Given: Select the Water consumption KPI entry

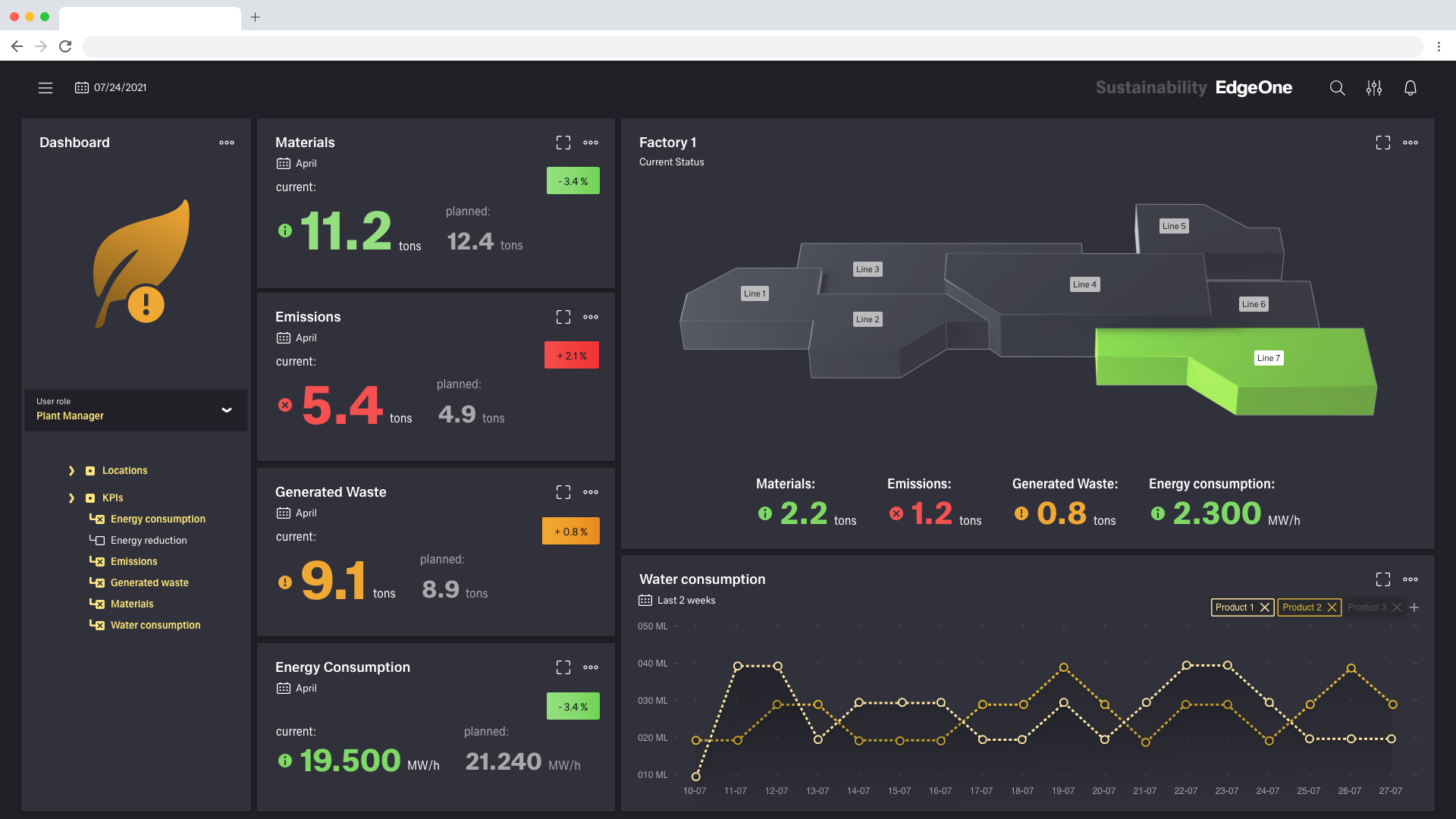Looking at the screenshot, I should (155, 625).
